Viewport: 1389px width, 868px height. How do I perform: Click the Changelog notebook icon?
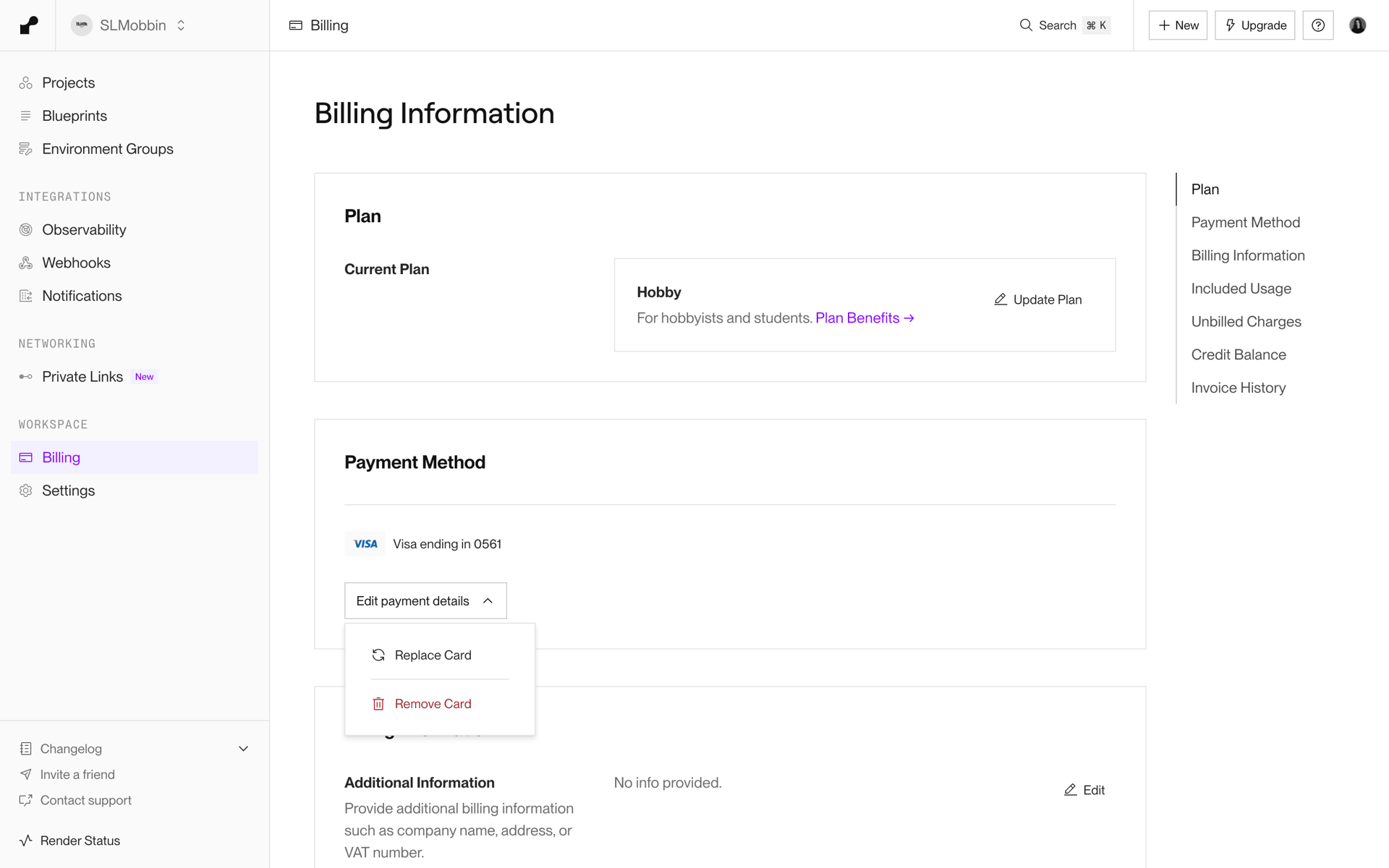(x=26, y=749)
